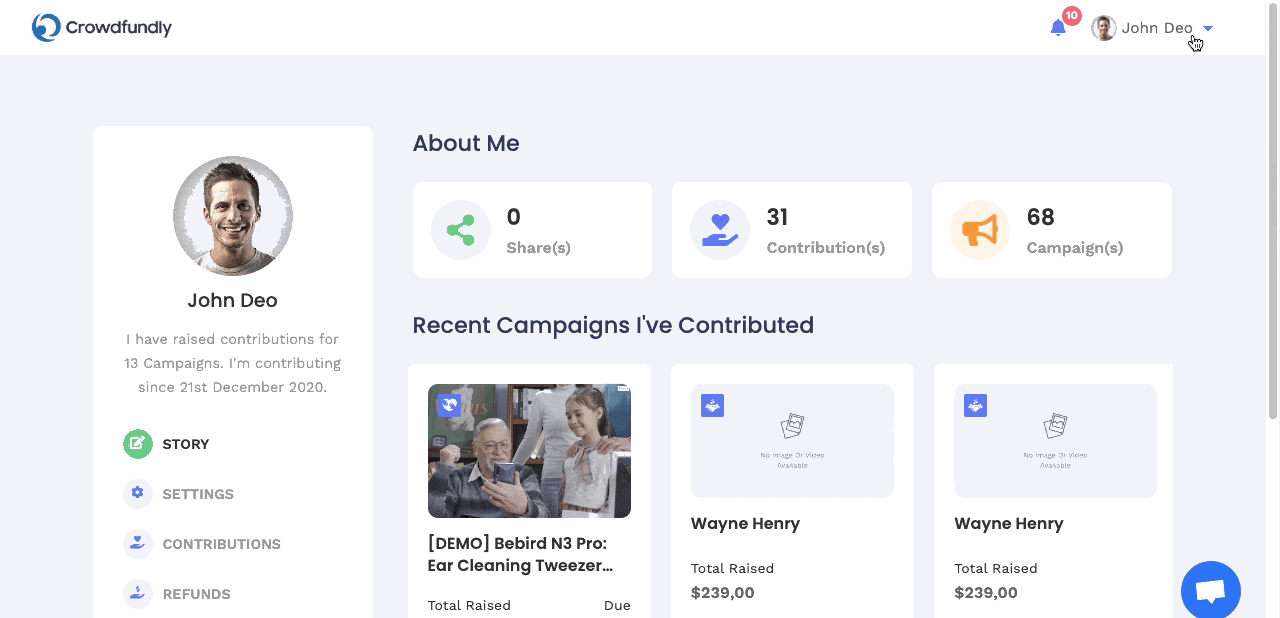Image resolution: width=1280 pixels, height=618 pixels.
Task: Open the first Wayne Henry campaign title
Action: click(745, 523)
